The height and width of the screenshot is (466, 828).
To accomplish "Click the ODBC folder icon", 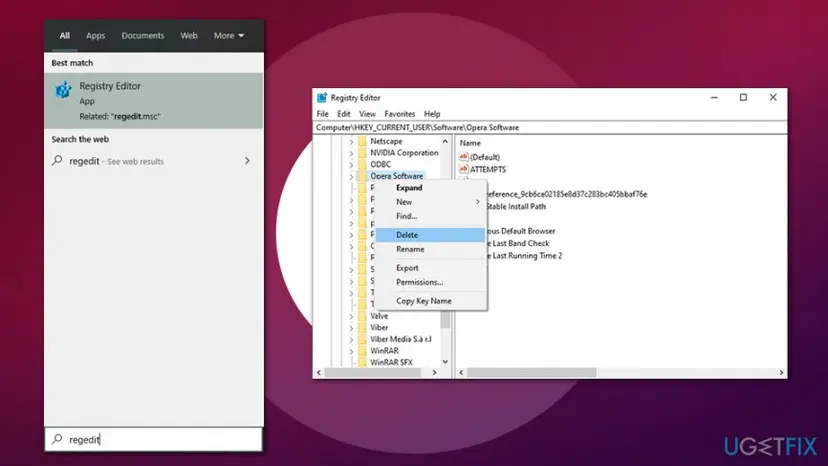I will [362, 164].
